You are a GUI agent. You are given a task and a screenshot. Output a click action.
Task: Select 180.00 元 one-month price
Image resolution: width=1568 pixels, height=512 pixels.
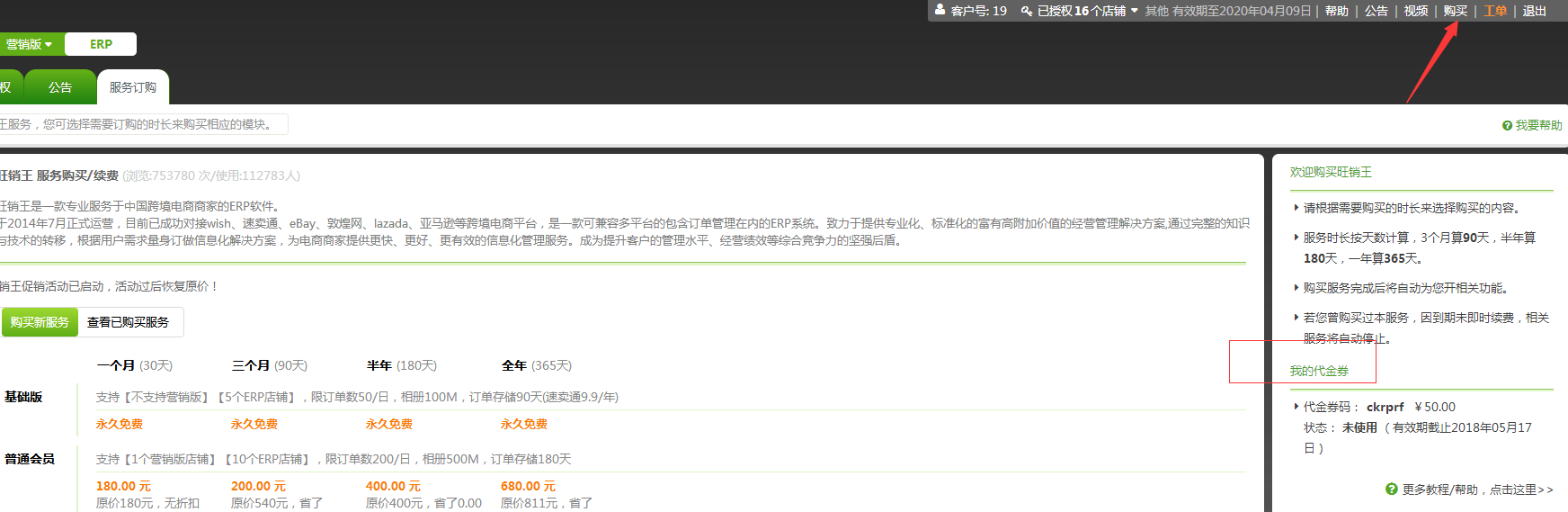pyautogui.click(x=124, y=486)
